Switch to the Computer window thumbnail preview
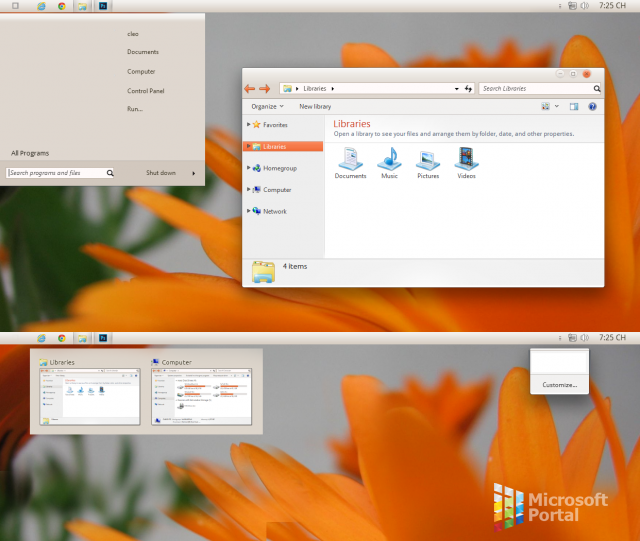Image resolution: width=640 pixels, height=541 pixels. pos(201,396)
